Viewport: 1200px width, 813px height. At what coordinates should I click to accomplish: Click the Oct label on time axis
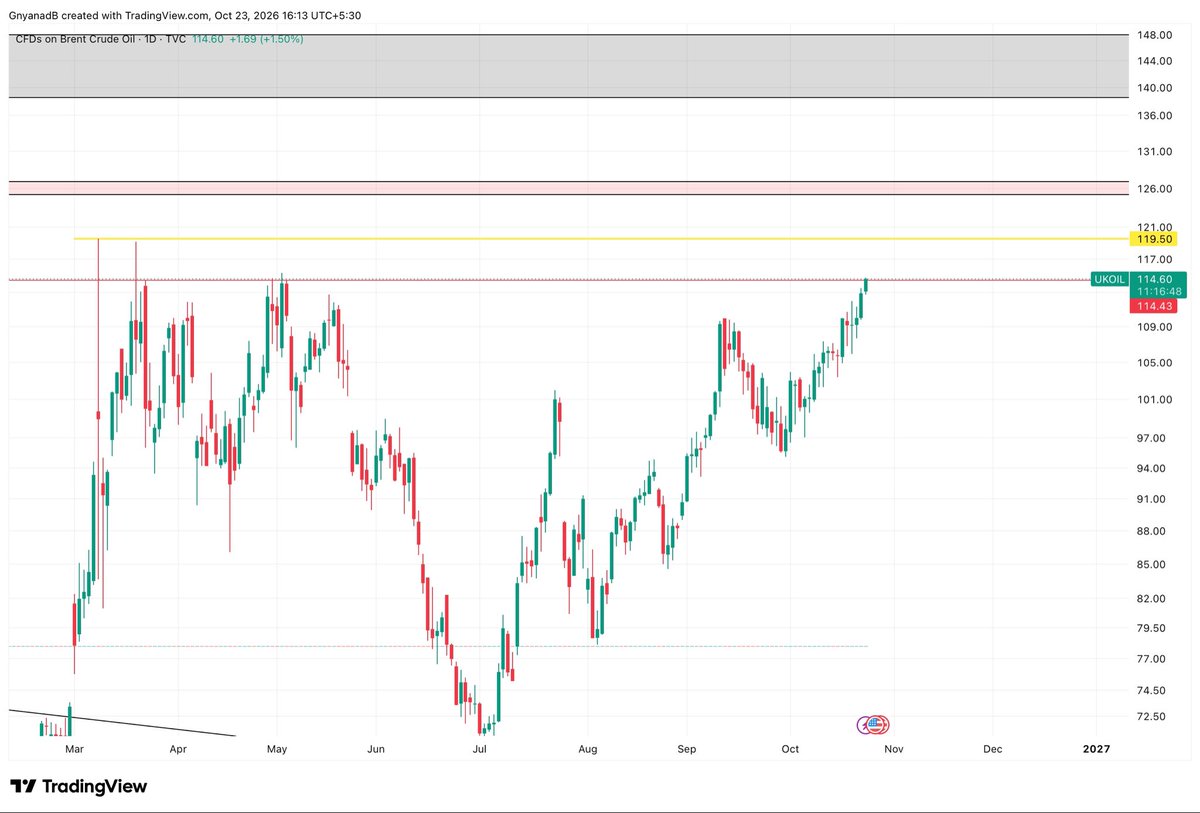(790, 748)
